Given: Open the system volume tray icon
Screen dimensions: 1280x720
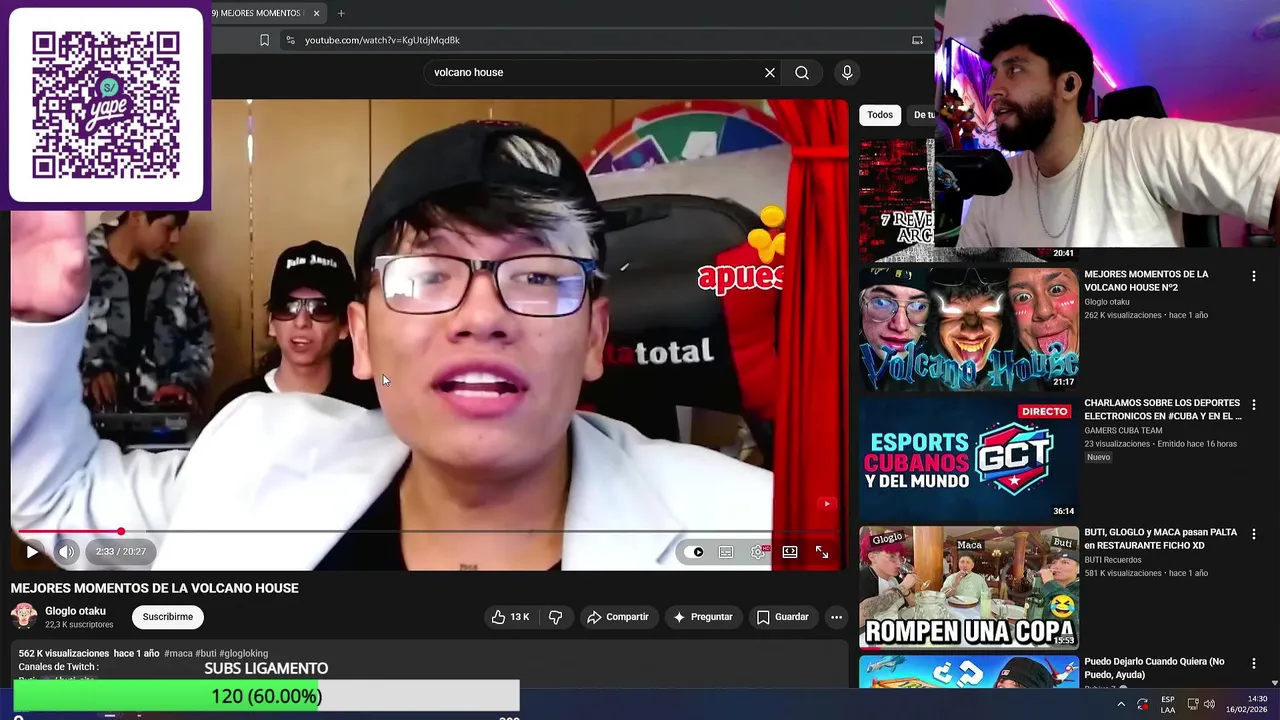Looking at the screenshot, I should point(1210,704).
